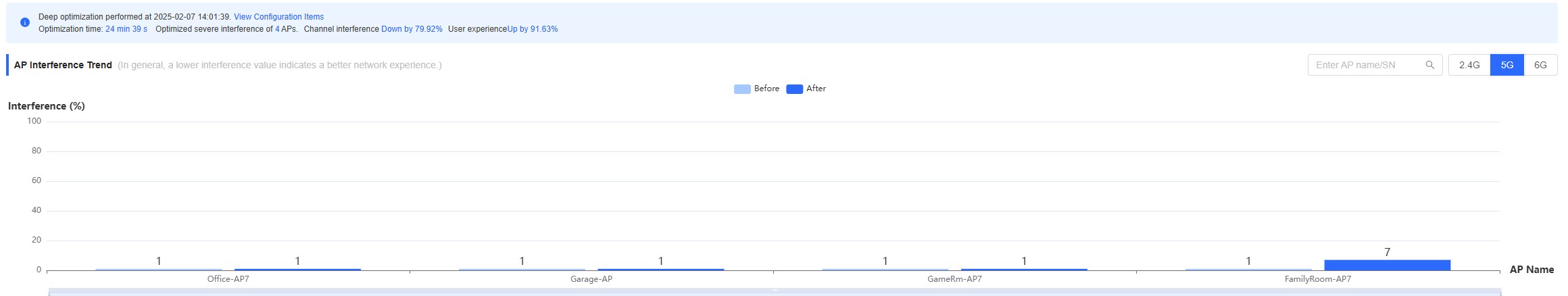Click Garage-AP After interference bar
1568x296 pixels.
coord(660,270)
